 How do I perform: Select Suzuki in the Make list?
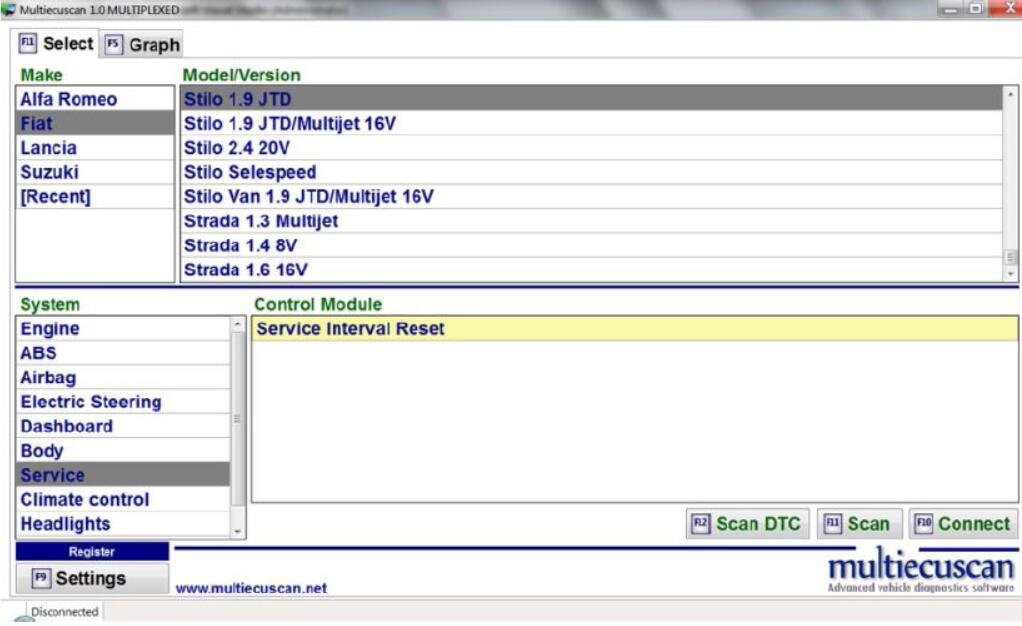coord(95,172)
